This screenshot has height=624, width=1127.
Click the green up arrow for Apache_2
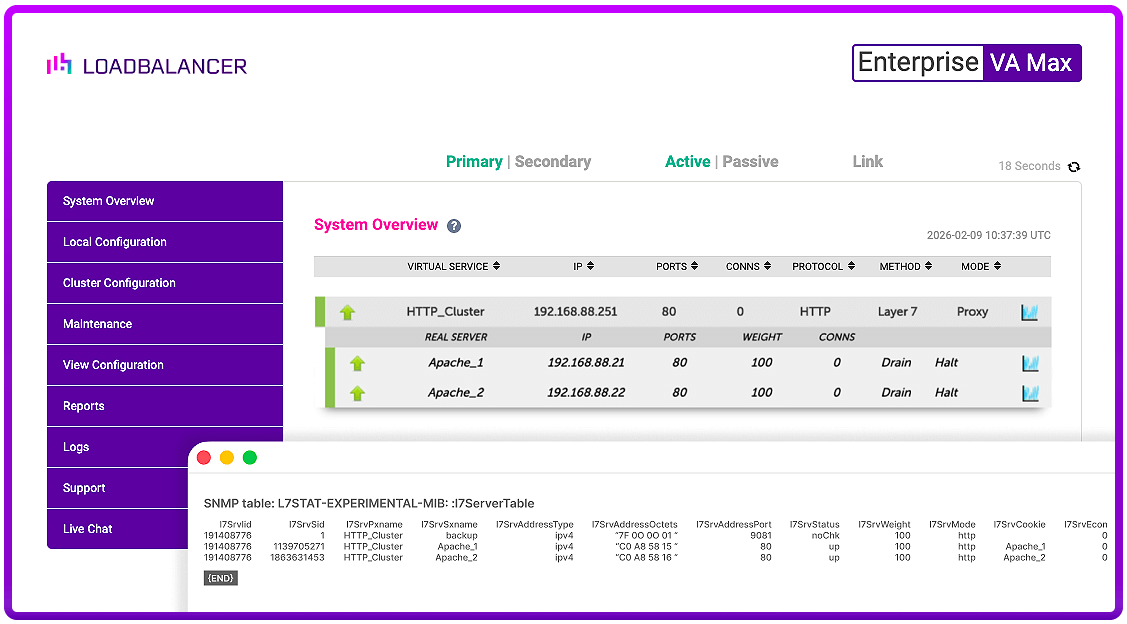(x=357, y=393)
